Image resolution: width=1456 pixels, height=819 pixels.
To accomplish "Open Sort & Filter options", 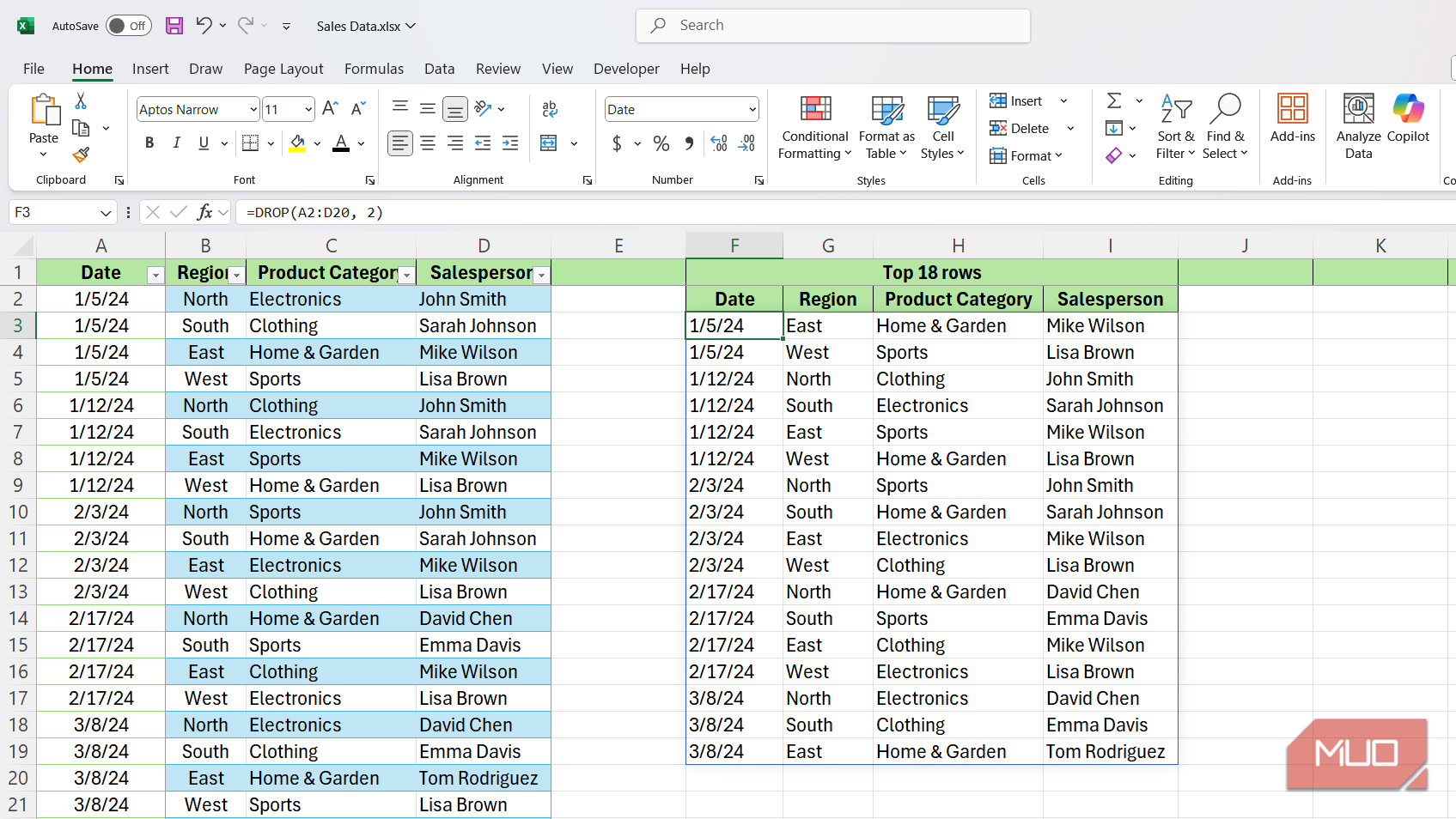I will (x=1176, y=127).
